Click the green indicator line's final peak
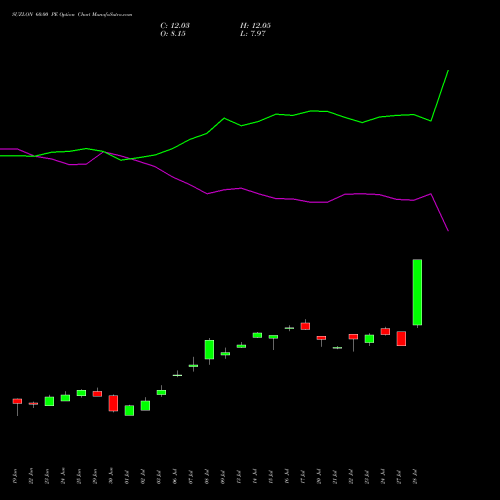This screenshot has width=500, height=500. 448,71
